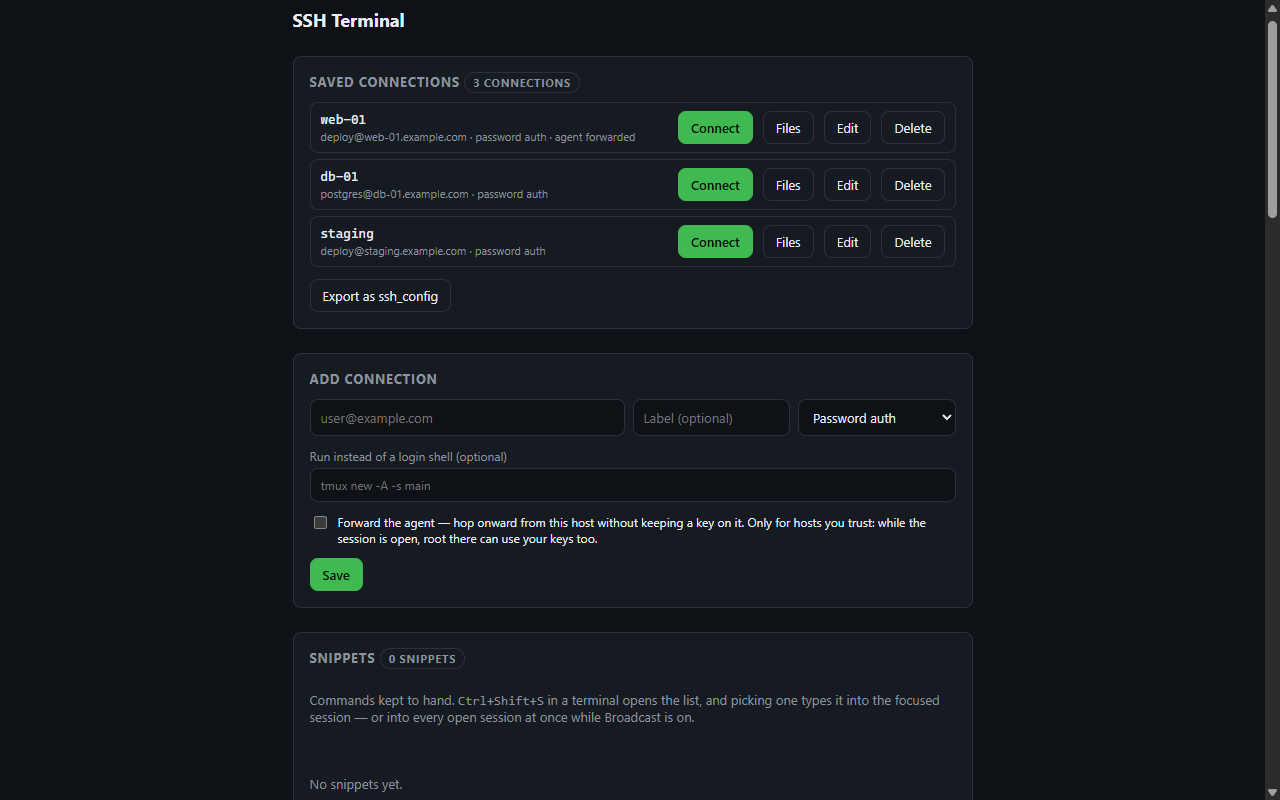Delete the staging connection
The height and width of the screenshot is (800, 1280).
click(913, 242)
